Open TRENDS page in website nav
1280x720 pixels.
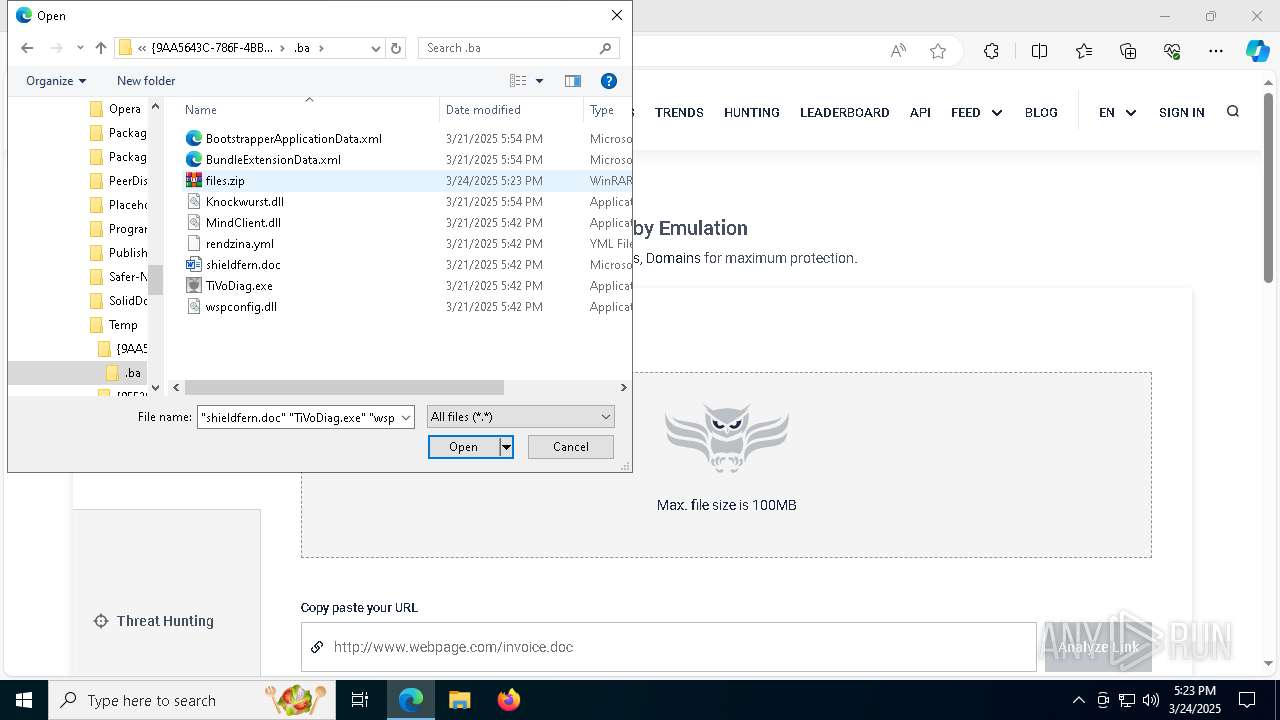click(679, 113)
